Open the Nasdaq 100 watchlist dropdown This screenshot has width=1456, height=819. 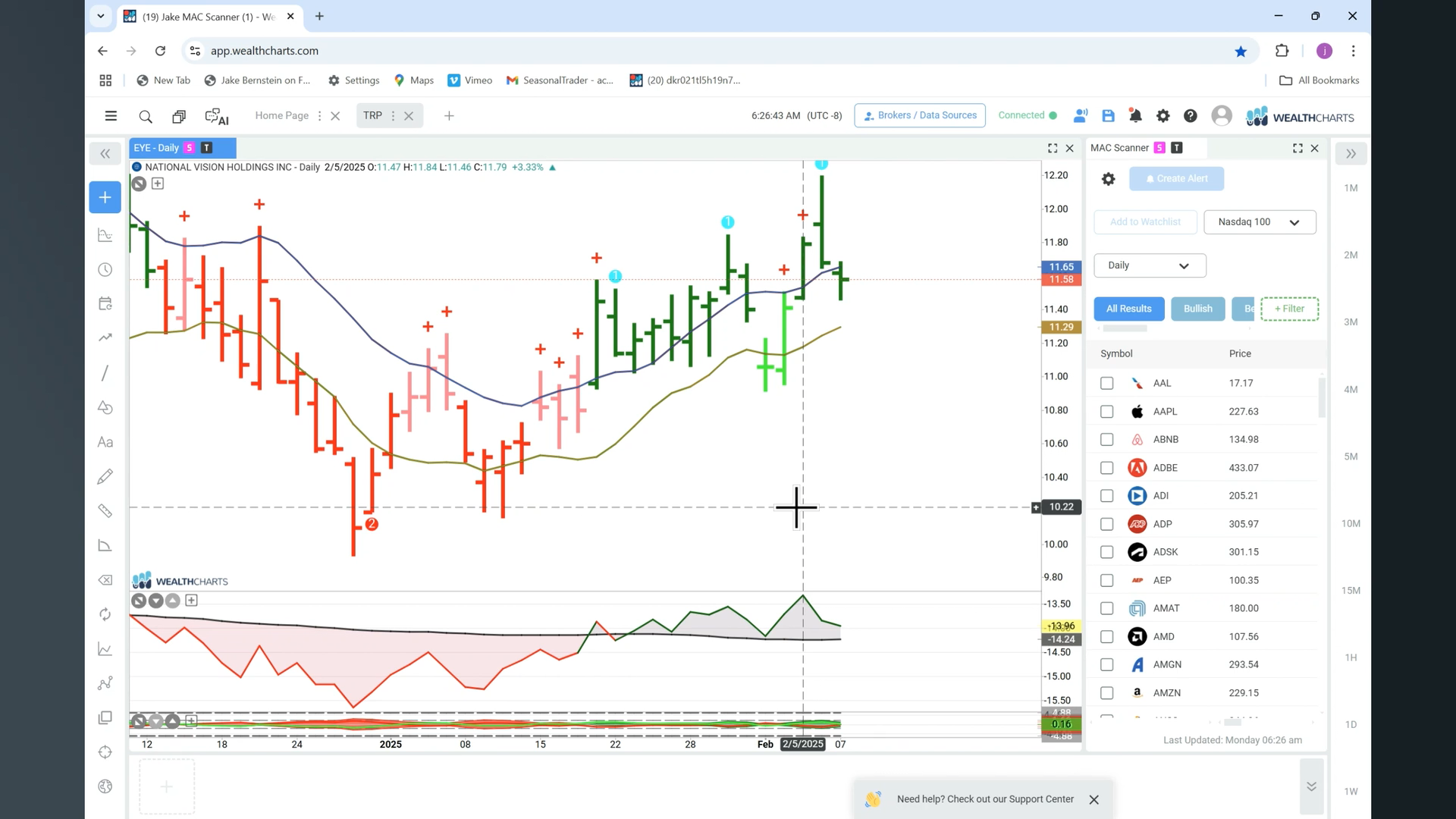click(x=1260, y=222)
